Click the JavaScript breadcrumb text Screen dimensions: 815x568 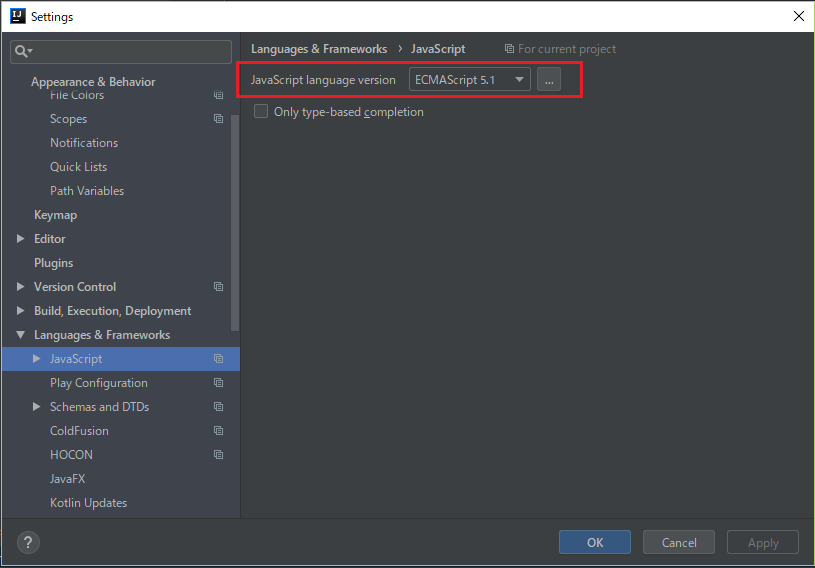click(438, 49)
